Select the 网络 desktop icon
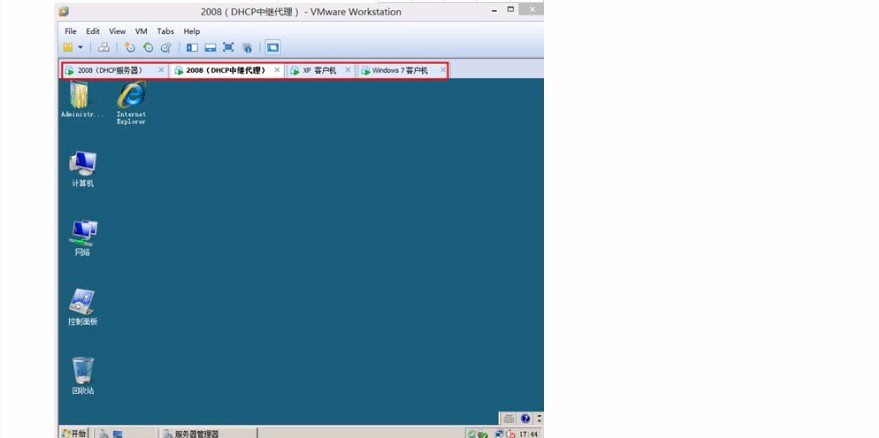This screenshot has width=879, height=438. 82,238
